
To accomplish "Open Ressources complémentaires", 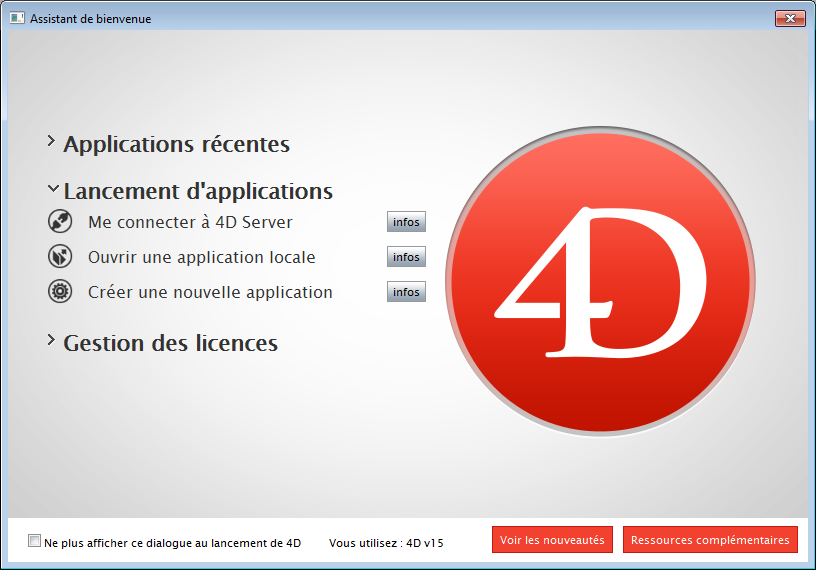I will [710, 540].
